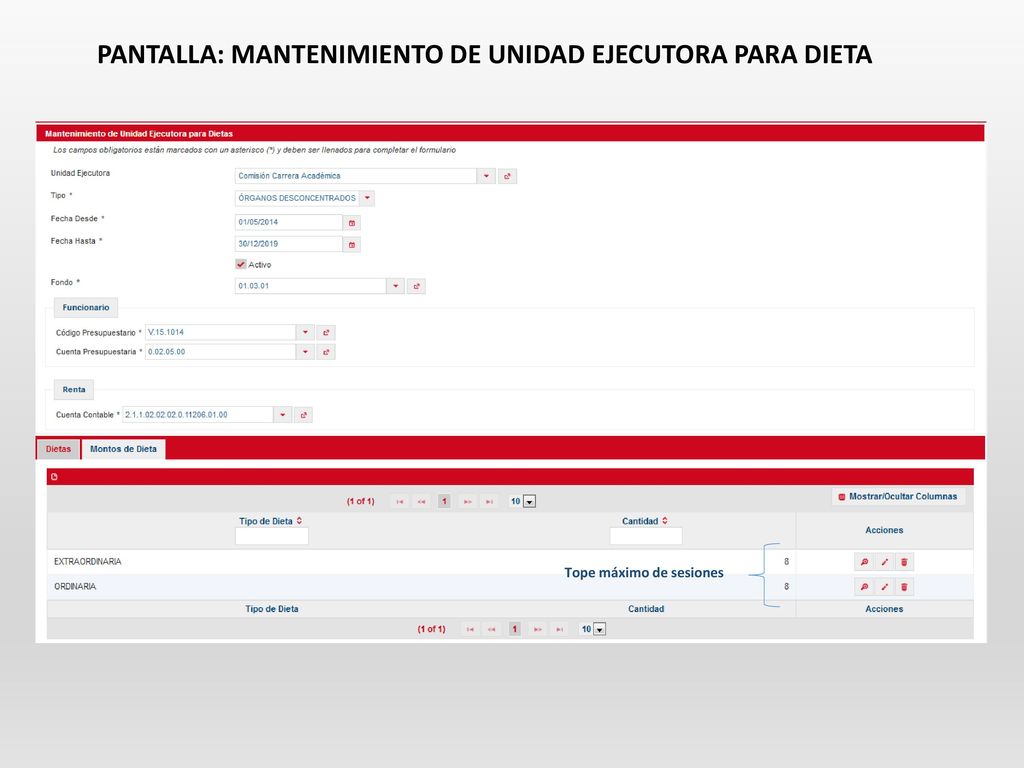This screenshot has width=1024, height=768.
Task: Open external link icon beside Fondo field
Action: [x=416, y=286]
